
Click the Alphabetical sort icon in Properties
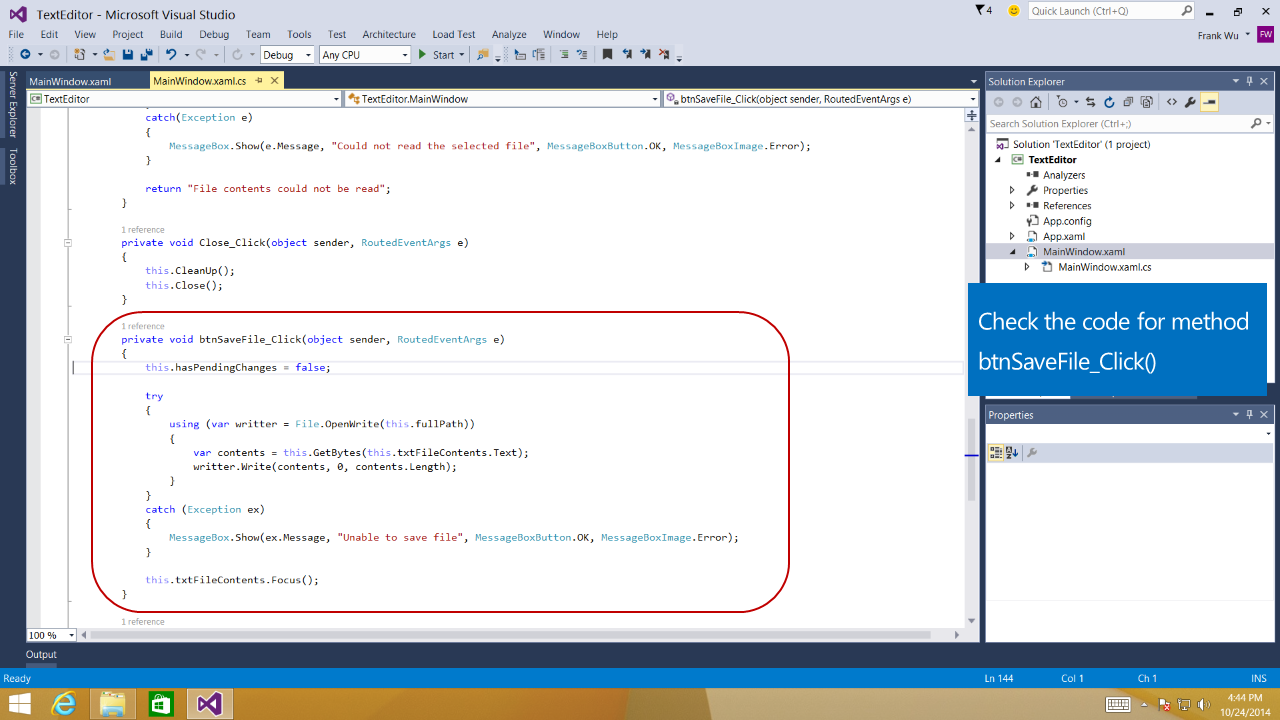(1012, 453)
